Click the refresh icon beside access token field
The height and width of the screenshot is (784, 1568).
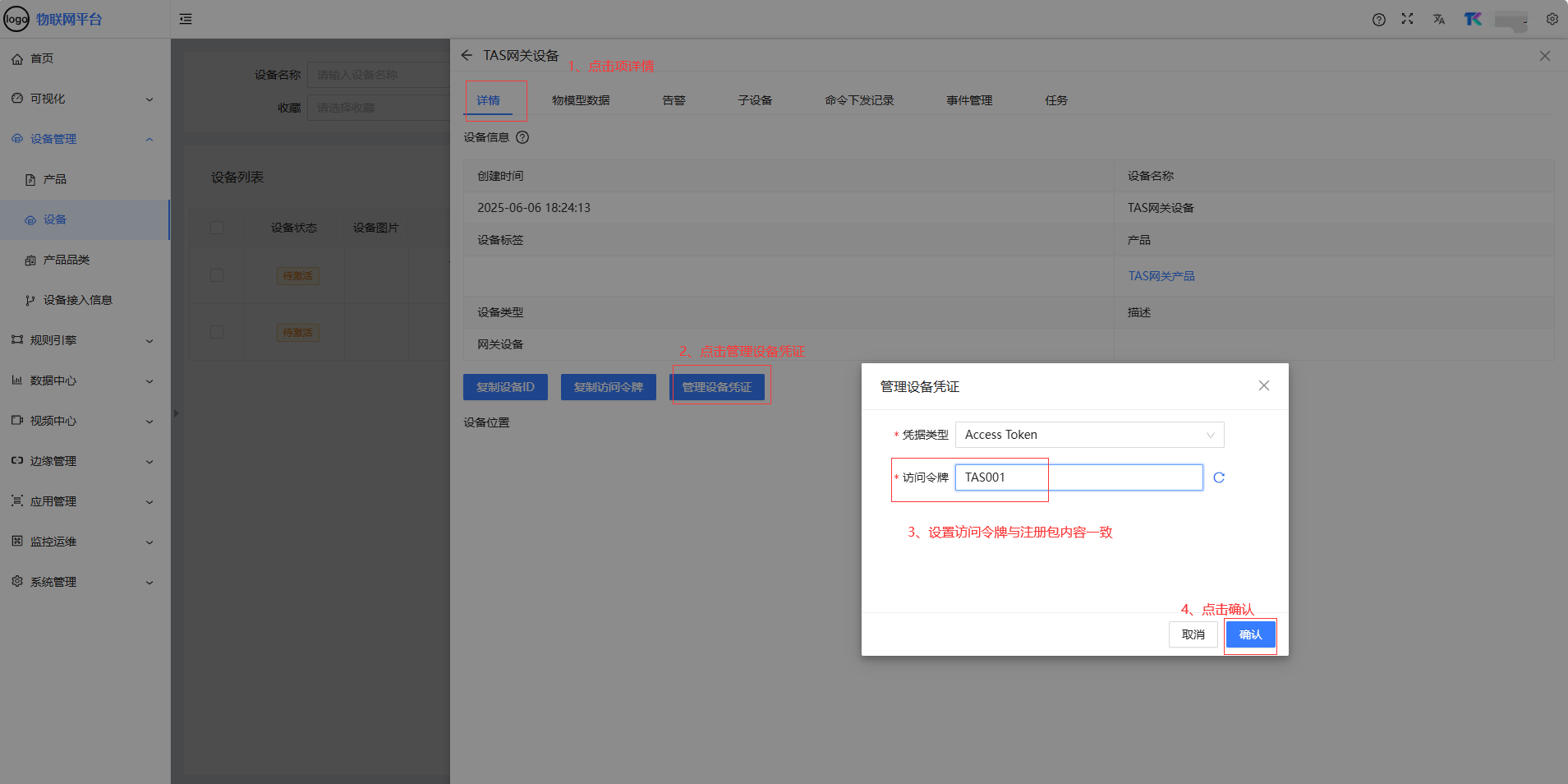(1219, 477)
